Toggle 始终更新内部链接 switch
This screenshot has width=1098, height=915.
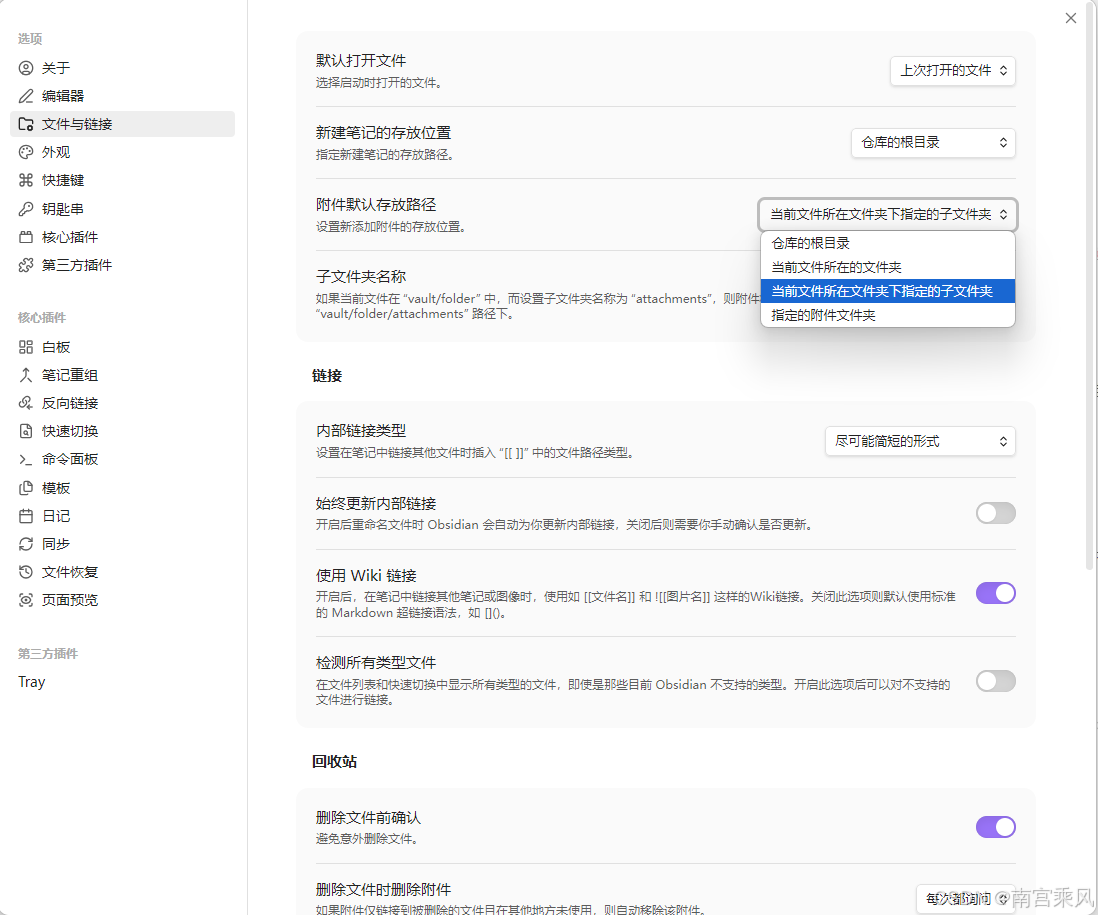pyautogui.click(x=995, y=513)
